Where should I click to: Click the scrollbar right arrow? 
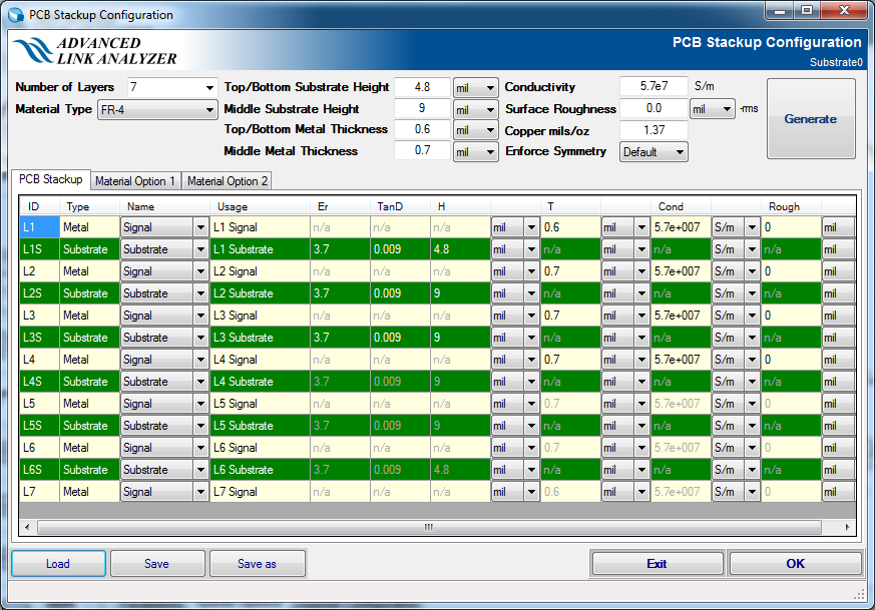tap(847, 527)
